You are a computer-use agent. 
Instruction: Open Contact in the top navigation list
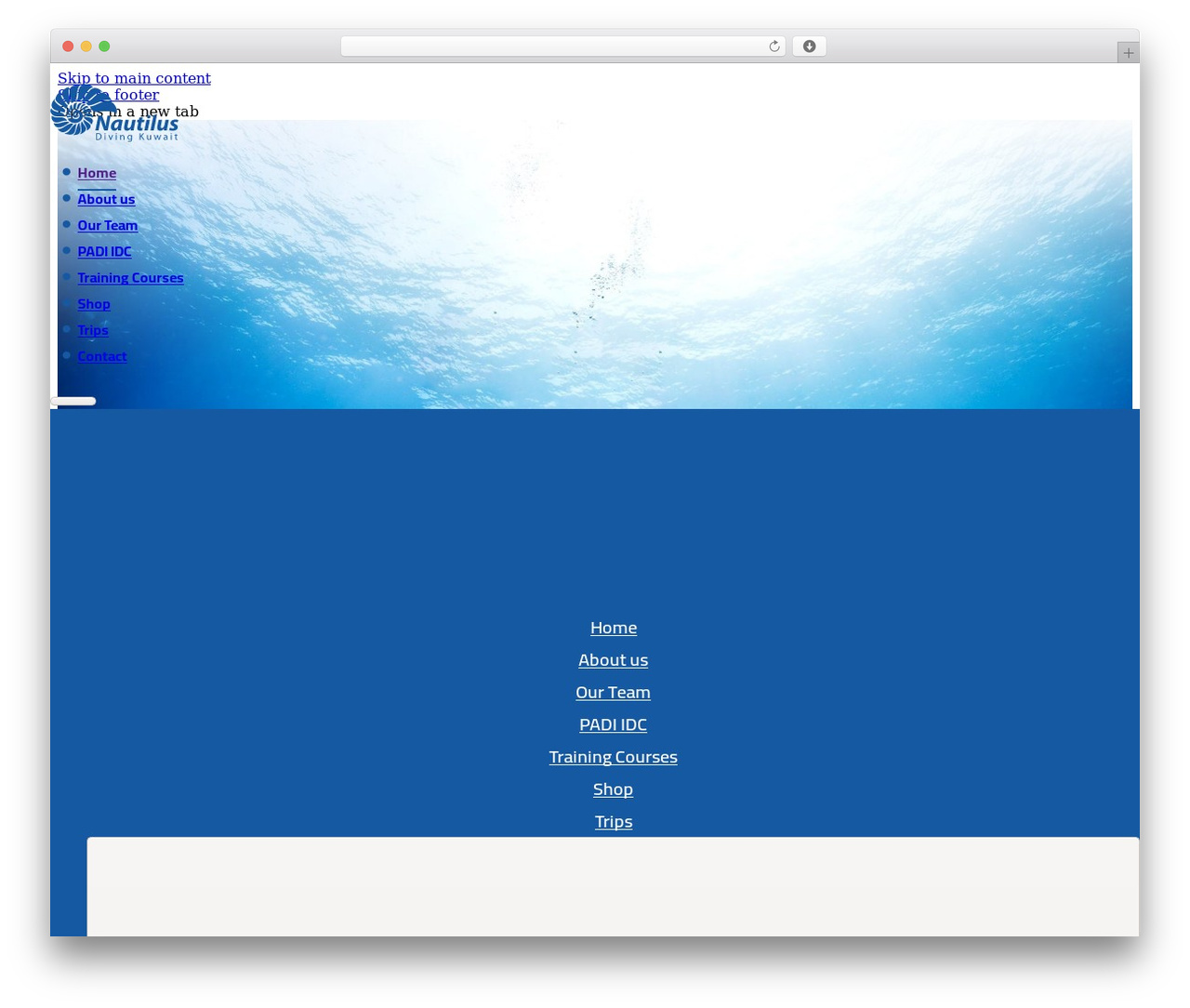click(102, 355)
